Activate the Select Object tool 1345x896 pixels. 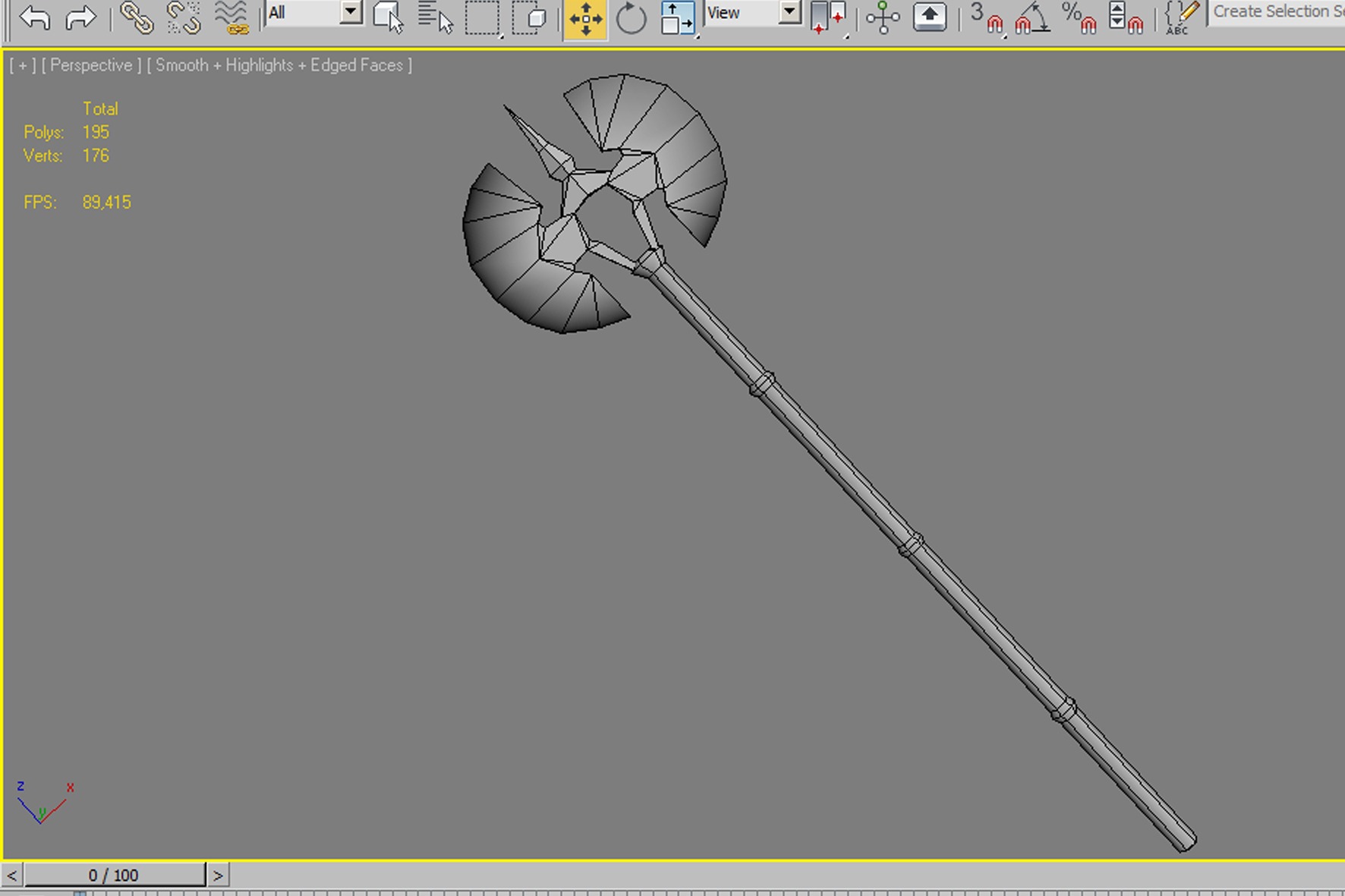(388, 17)
